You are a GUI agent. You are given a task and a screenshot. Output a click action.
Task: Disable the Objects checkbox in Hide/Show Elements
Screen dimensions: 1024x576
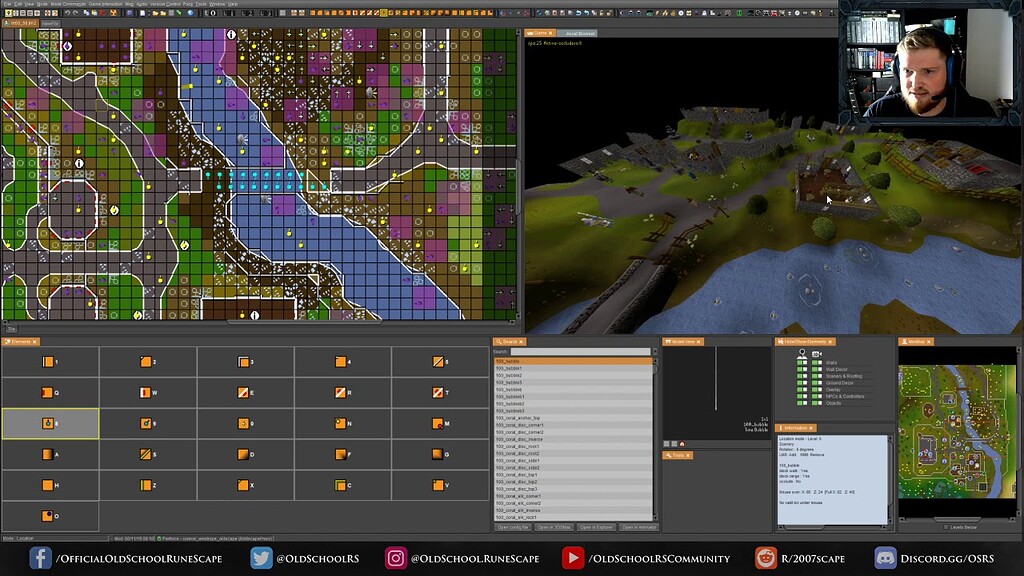[799, 403]
